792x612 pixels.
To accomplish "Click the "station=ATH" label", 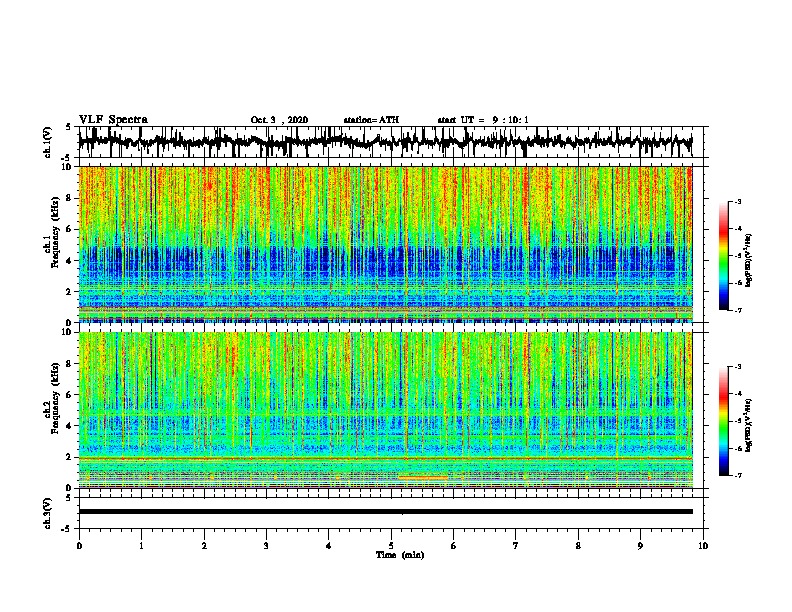I will [x=371, y=120].
